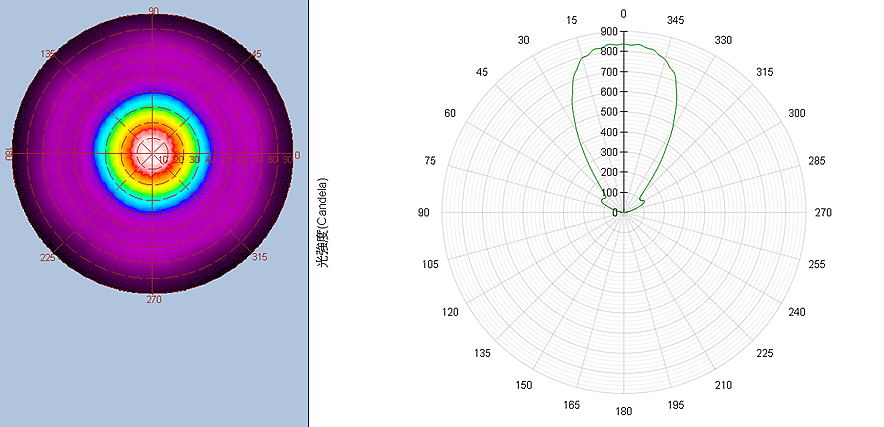Screen dimensions: 884x427
Task: Click the 900 radial tick label
Action: [x=608, y=32]
